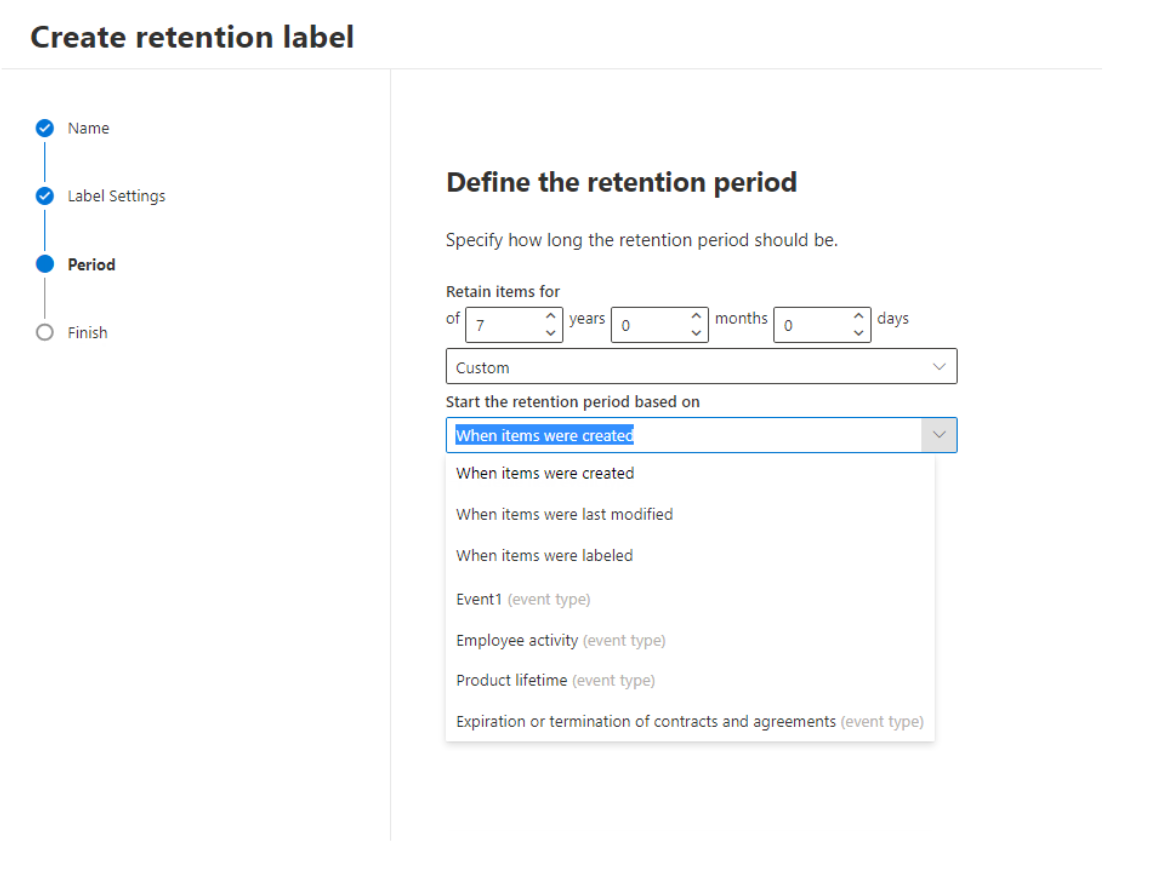Screen dimensions: 1162x869
Task: Increase the months value with up arrow
Action: pos(696,316)
